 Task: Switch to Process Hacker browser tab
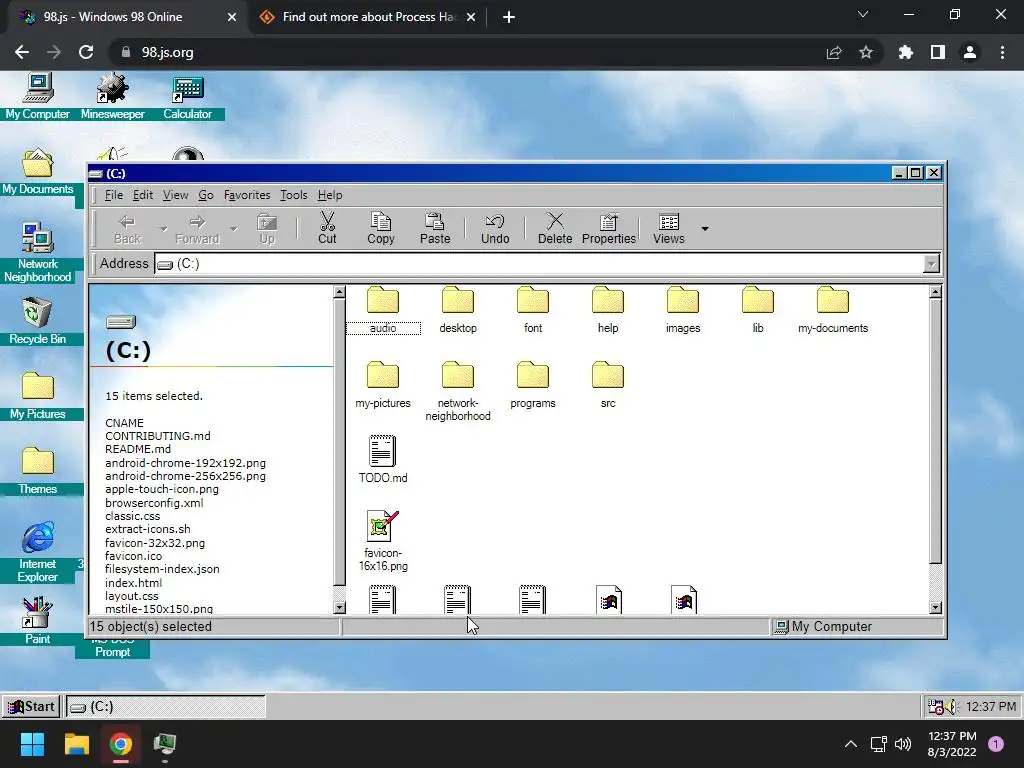(x=368, y=17)
